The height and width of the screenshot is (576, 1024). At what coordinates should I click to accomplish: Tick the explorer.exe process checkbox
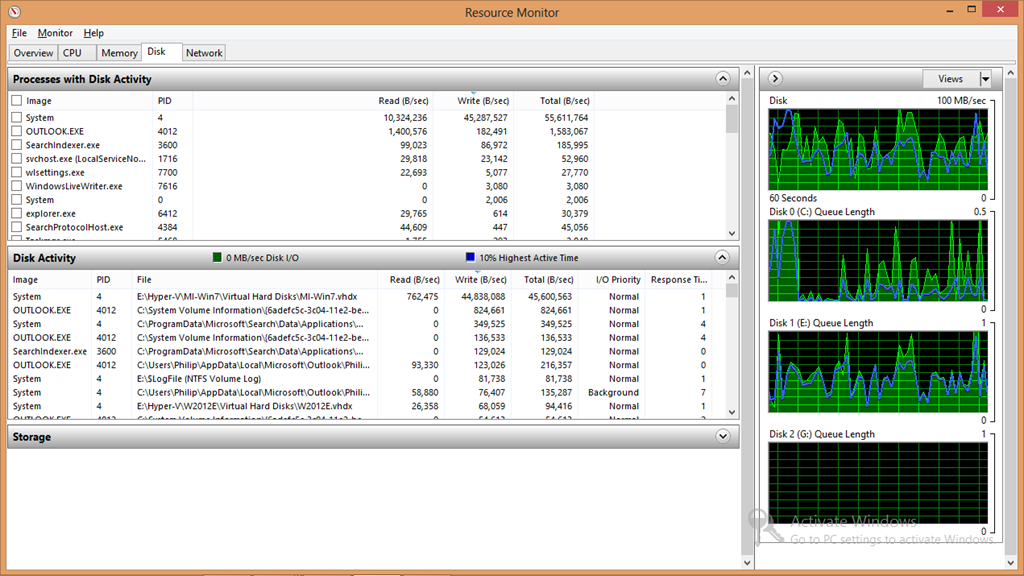[x=16, y=214]
